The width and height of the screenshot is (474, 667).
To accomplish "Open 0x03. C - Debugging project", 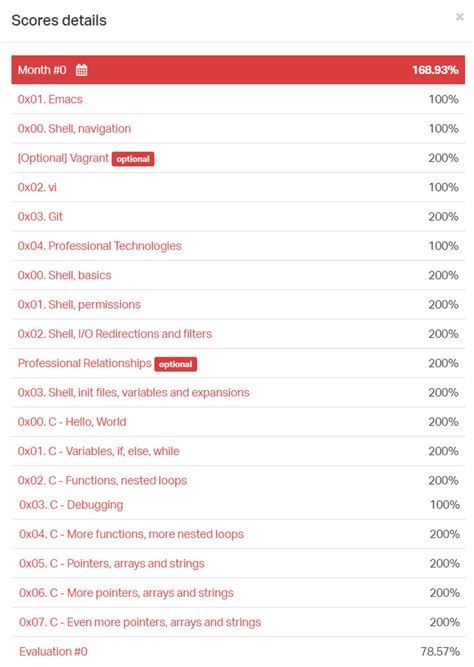I will pyautogui.click(x=71, y=505).
